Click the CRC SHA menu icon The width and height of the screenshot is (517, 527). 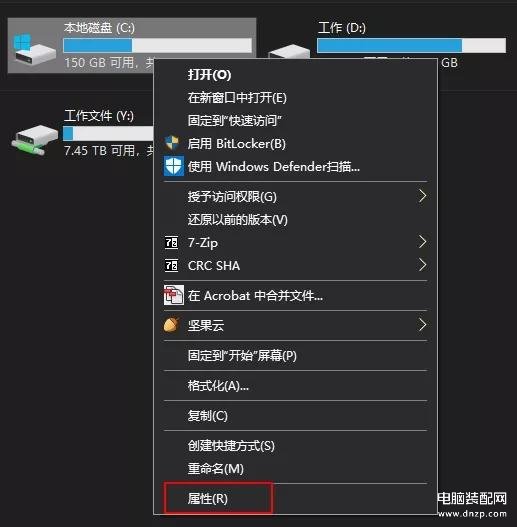click(x=171, y=266)
